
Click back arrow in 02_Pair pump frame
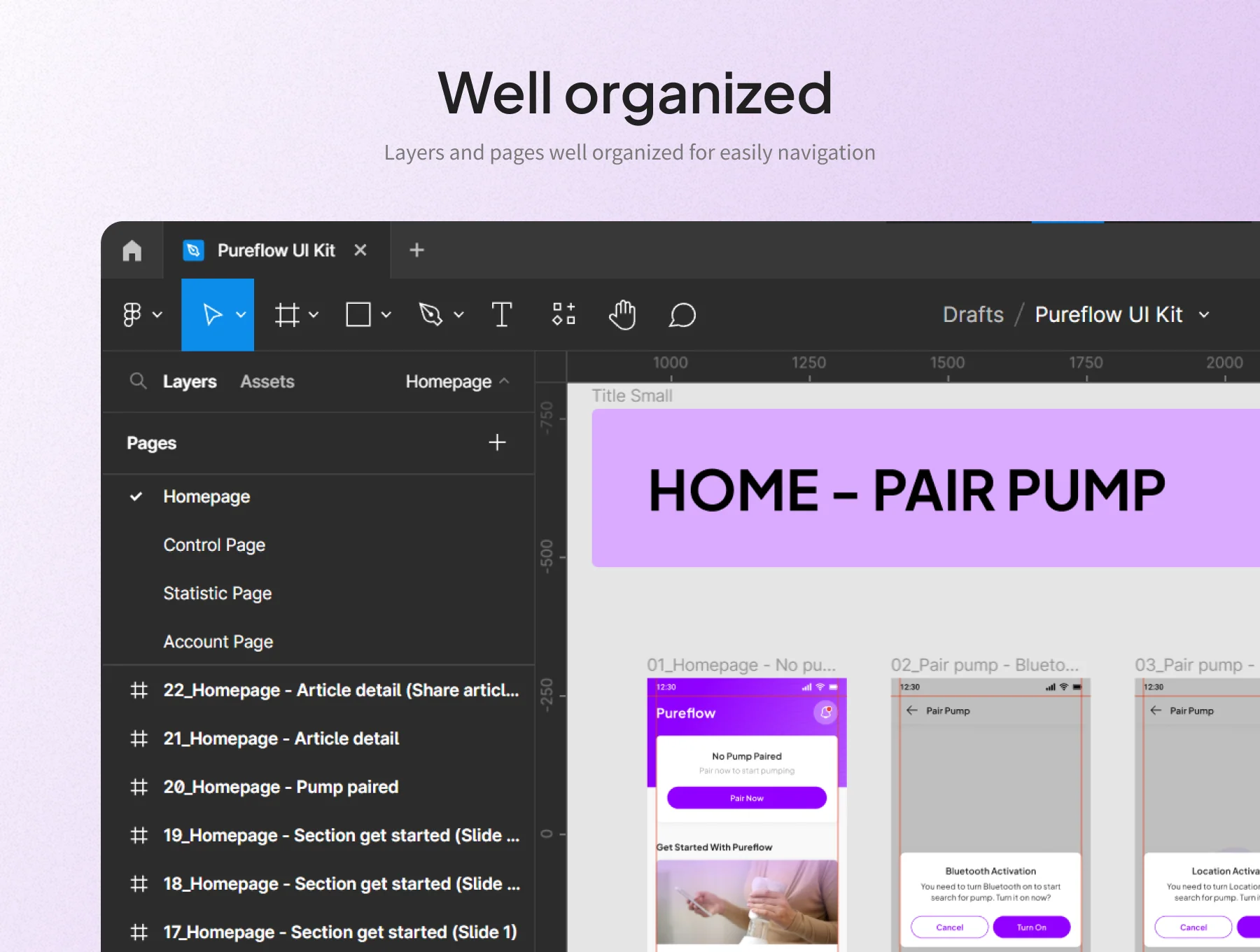pyautogui.click(x=911, y=710)
